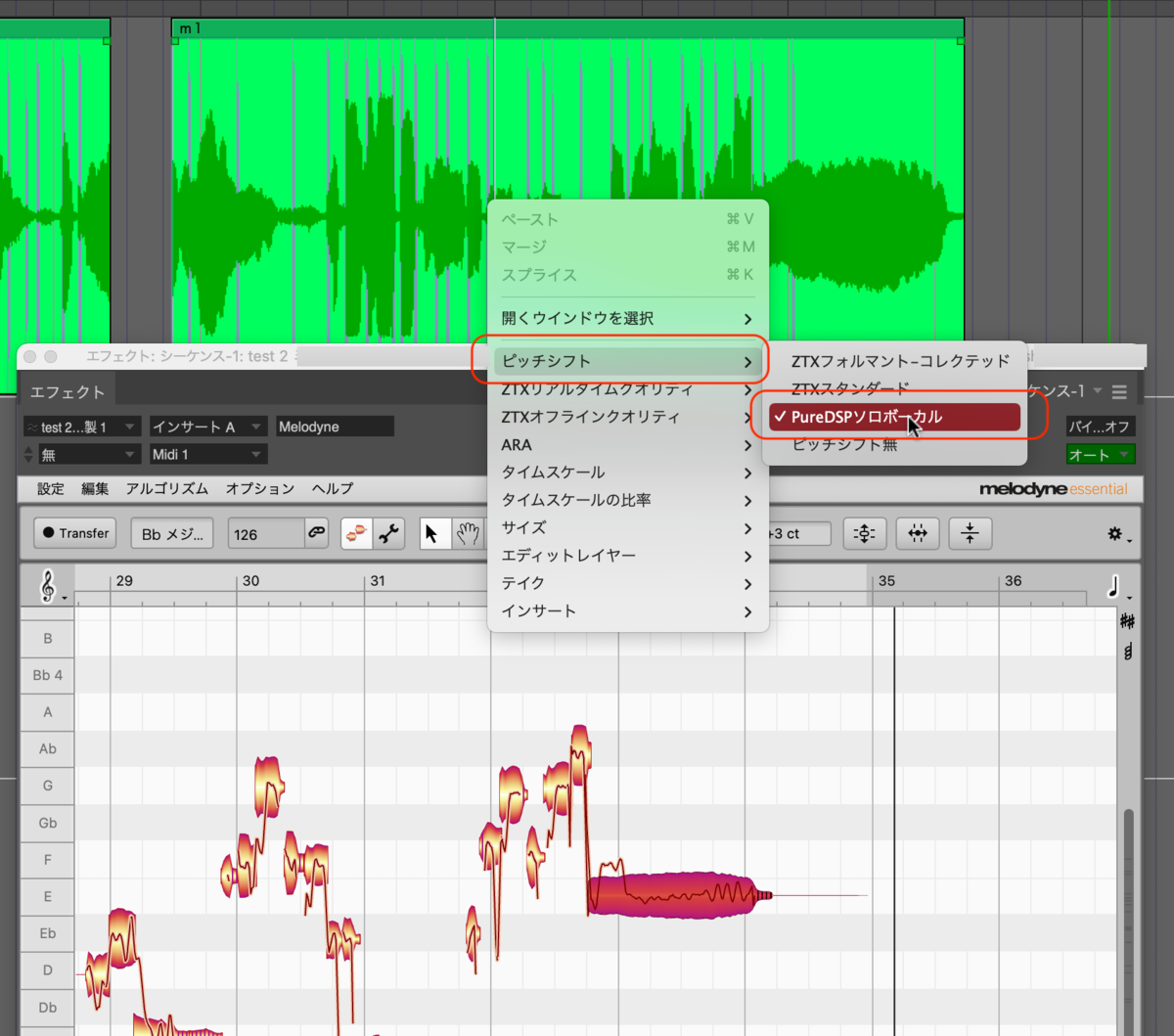
Task: Click スプライス in the context menu
Action: click(x=627, y=275)
